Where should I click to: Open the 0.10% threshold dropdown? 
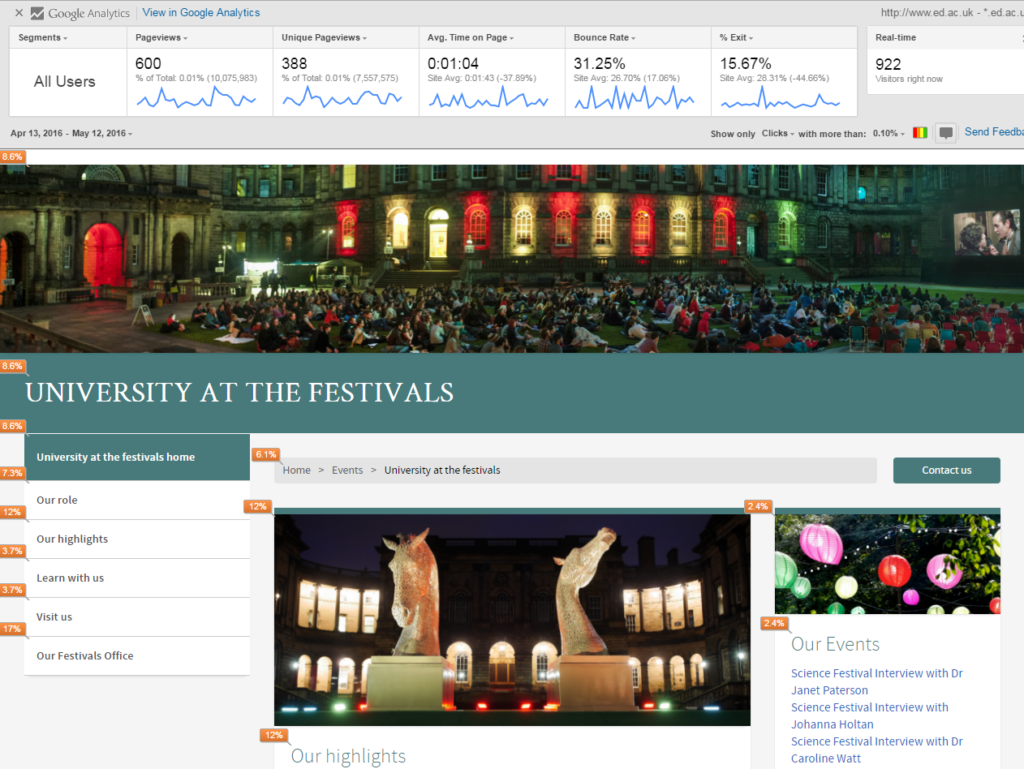click(x=886, y=132)
